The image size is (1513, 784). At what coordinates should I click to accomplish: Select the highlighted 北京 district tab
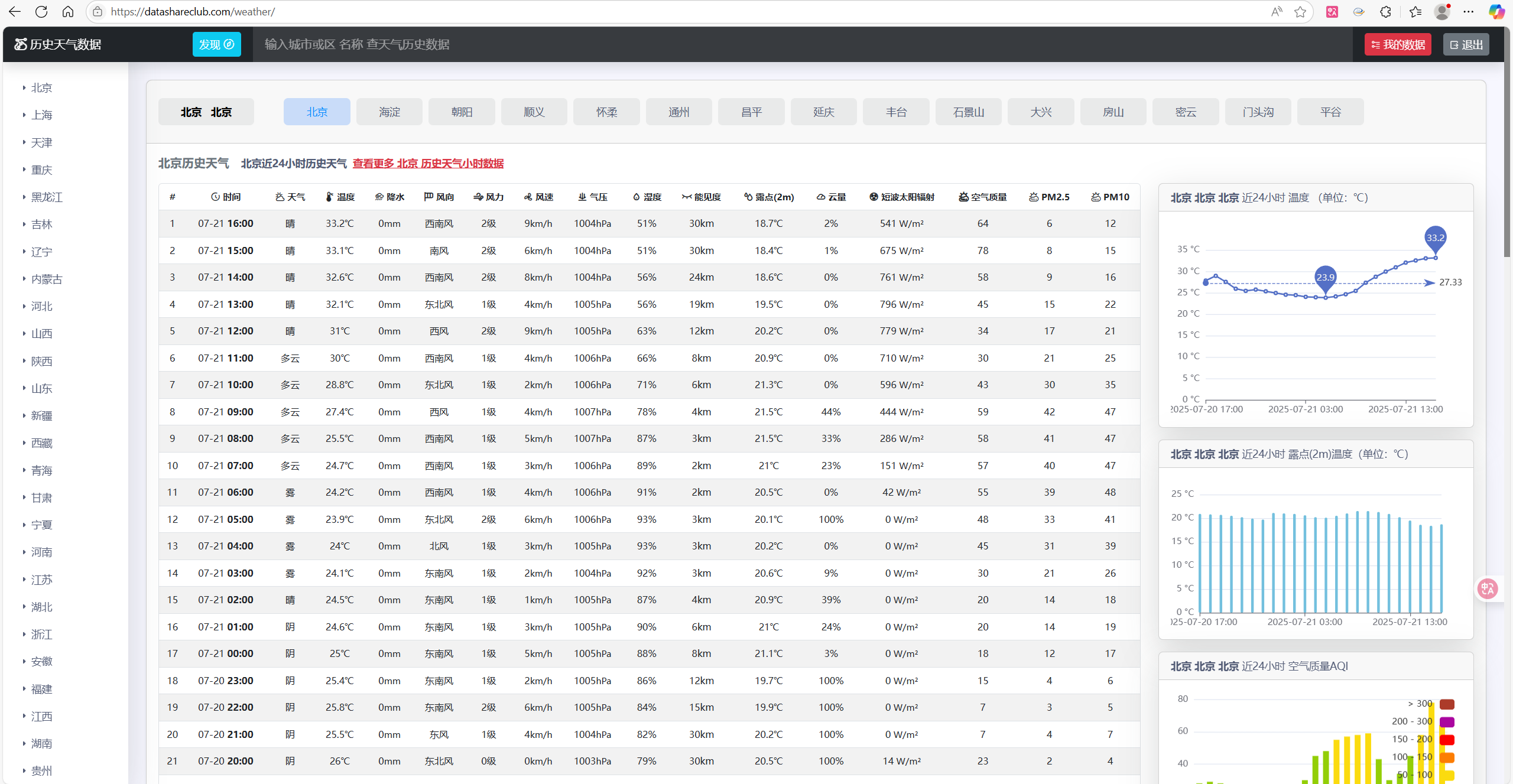pos(317,112)
